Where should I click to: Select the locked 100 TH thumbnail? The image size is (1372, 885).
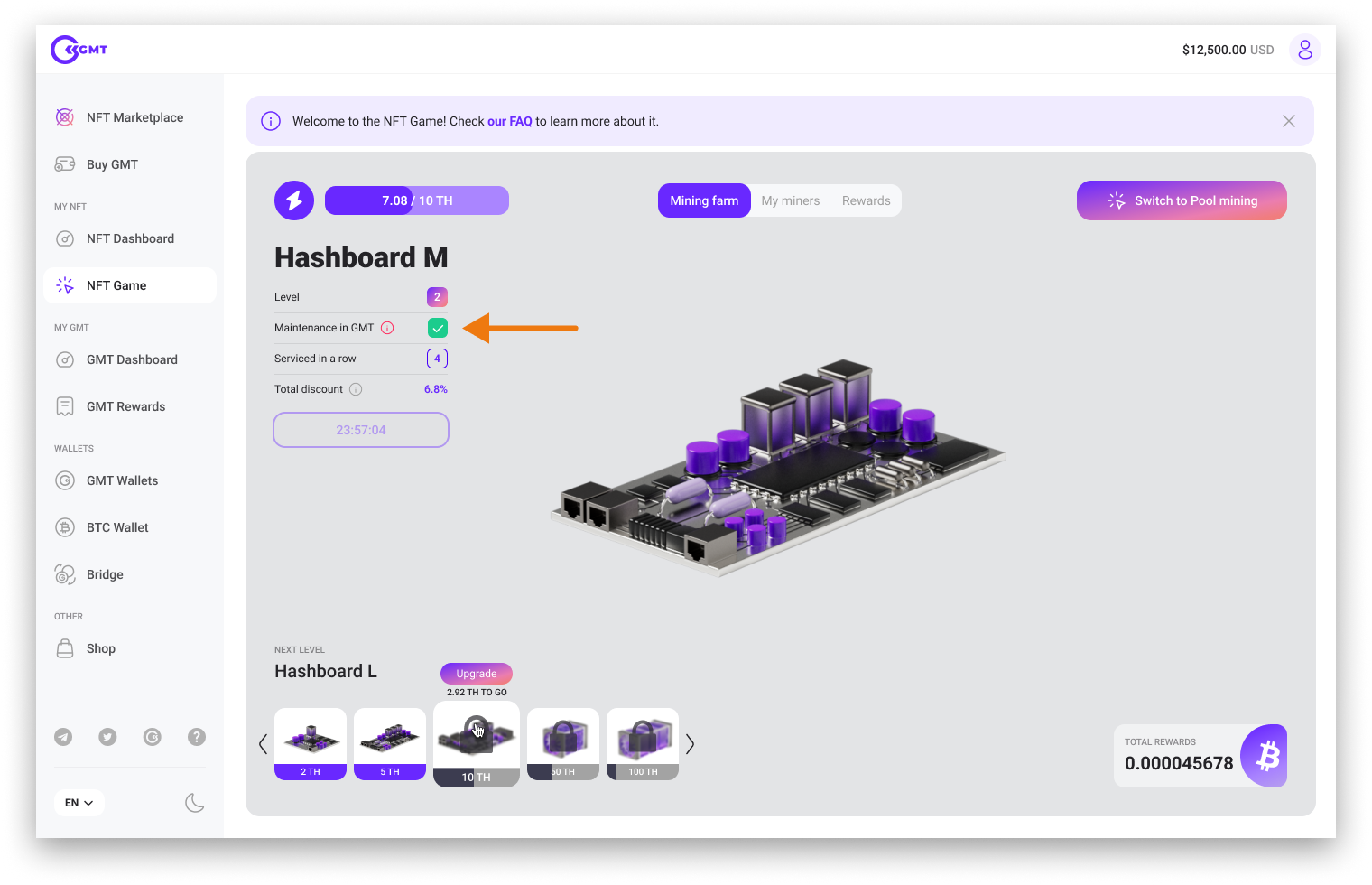643,744
